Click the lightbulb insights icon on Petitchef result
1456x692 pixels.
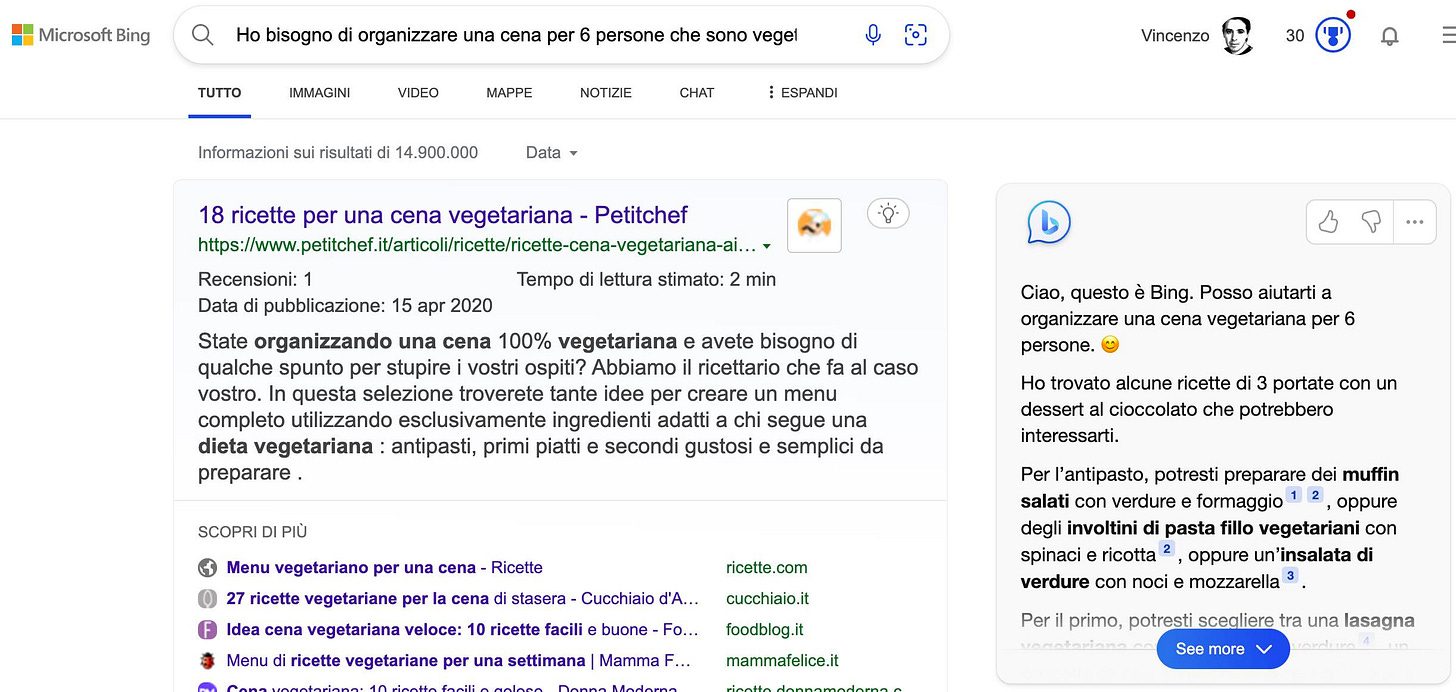pyautogui.click(x=888, y=212)
